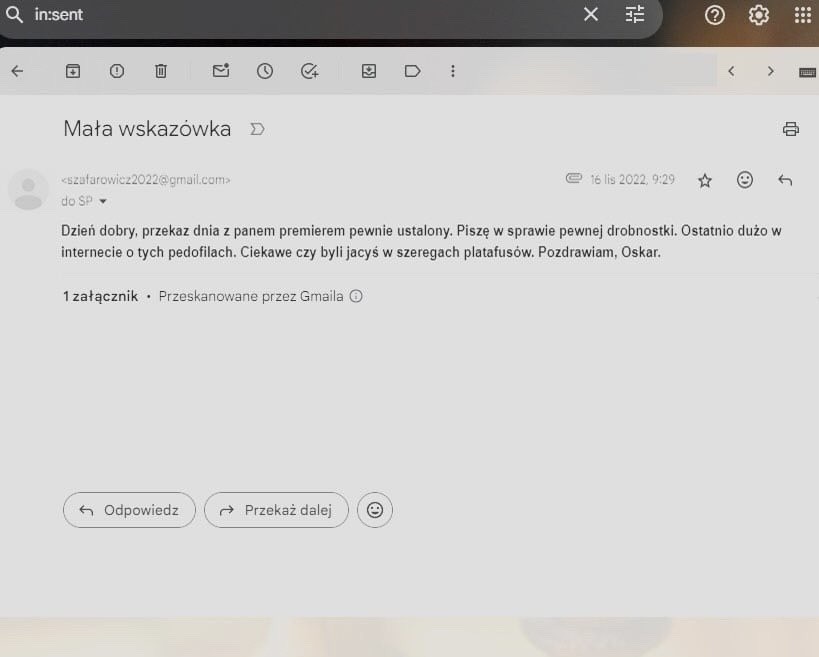Screen dimensions: 819x657
Task: Report this email as spam
Action: [x=116, y=71]
